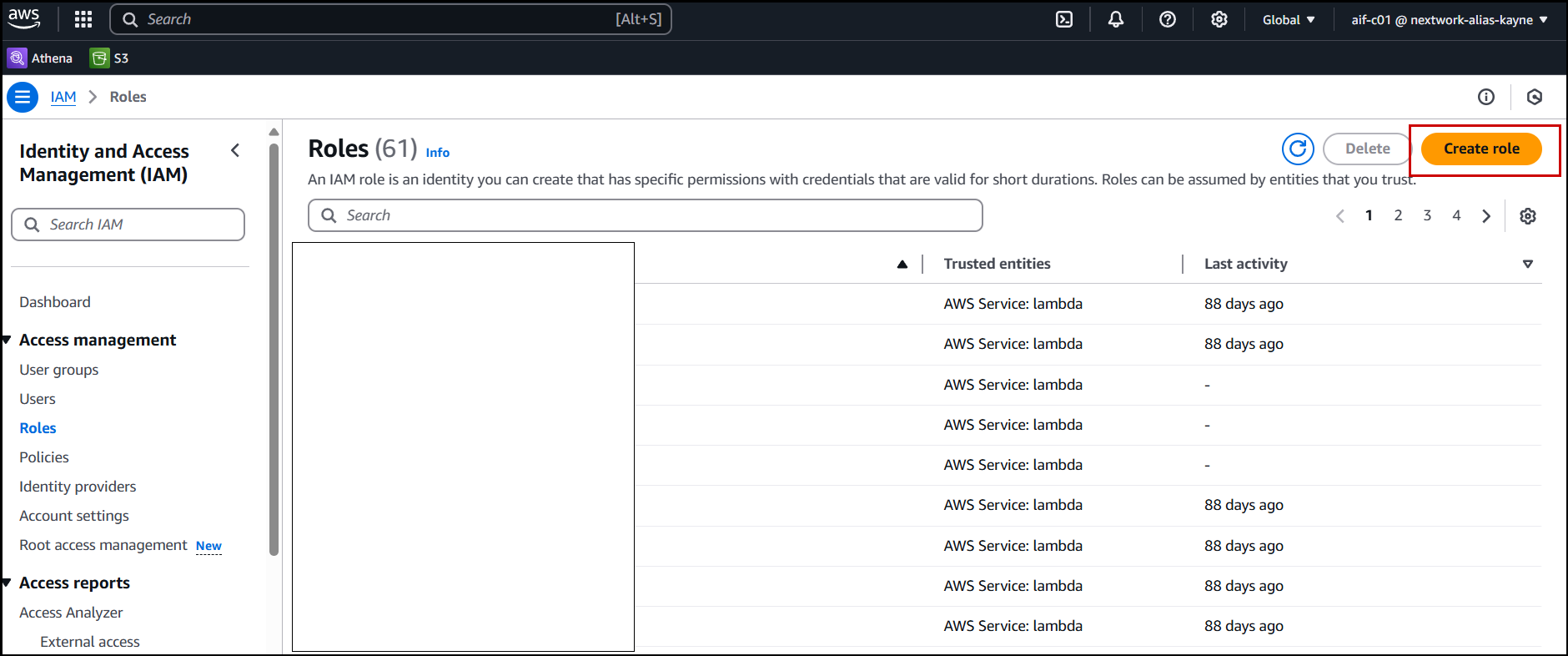The image size is (1568, 656).
Task: Click the sidebar scrollbar's up arrow
Action: point(274,132)
